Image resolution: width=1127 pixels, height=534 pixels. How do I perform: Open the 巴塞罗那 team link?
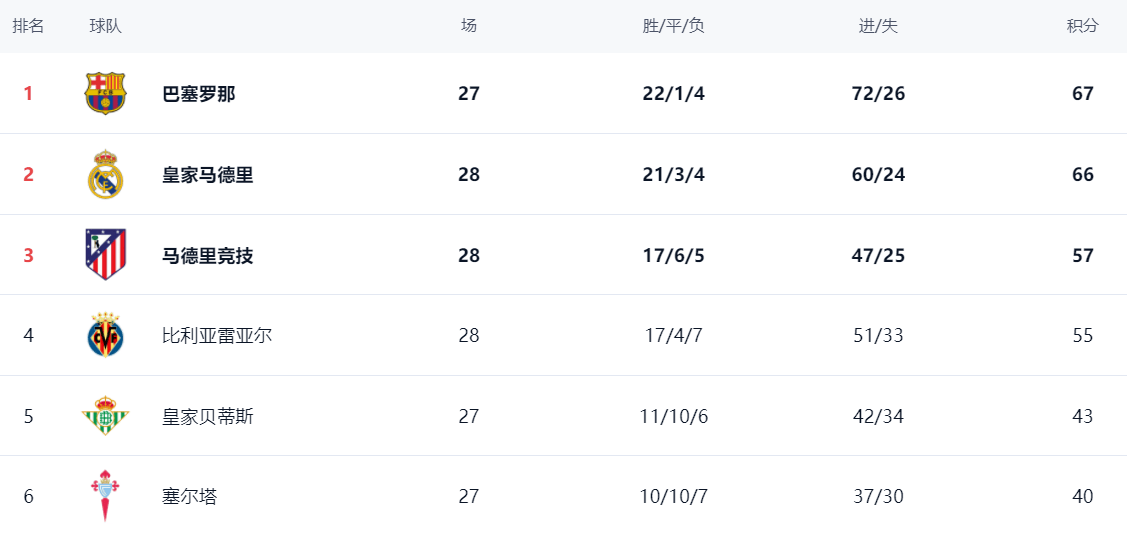[199, 94]
